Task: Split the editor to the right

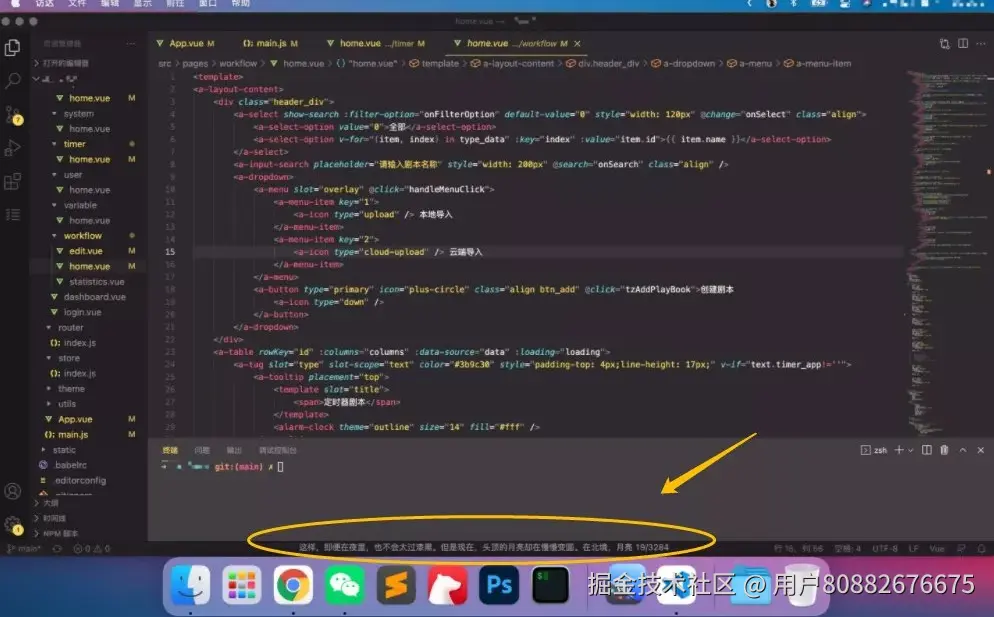Action: point(963,44)
